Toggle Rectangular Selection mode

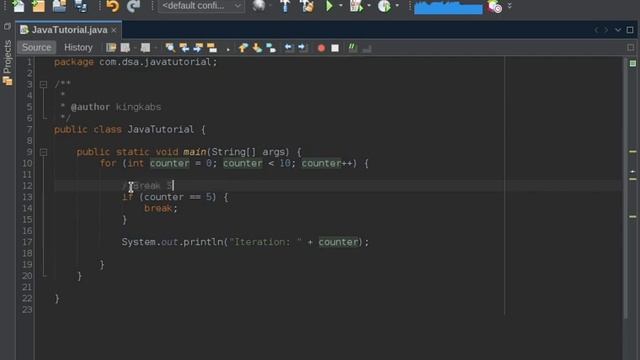click(x=228, y=48)
